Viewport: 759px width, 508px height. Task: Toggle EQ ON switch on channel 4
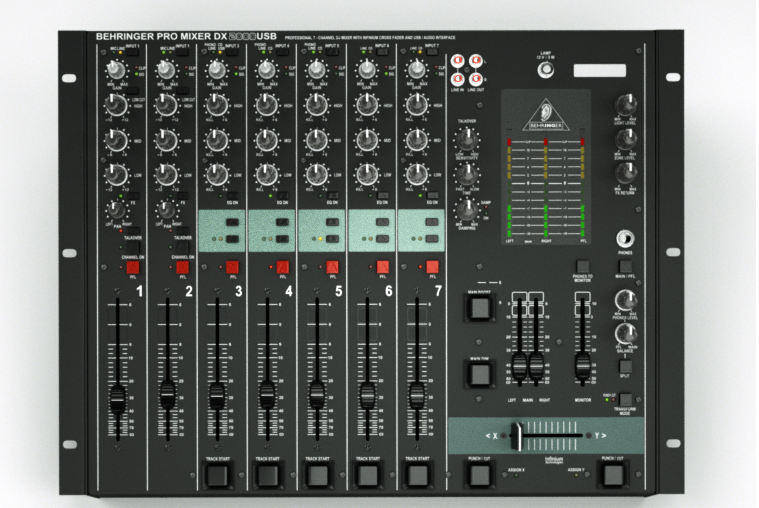point(282,196)
